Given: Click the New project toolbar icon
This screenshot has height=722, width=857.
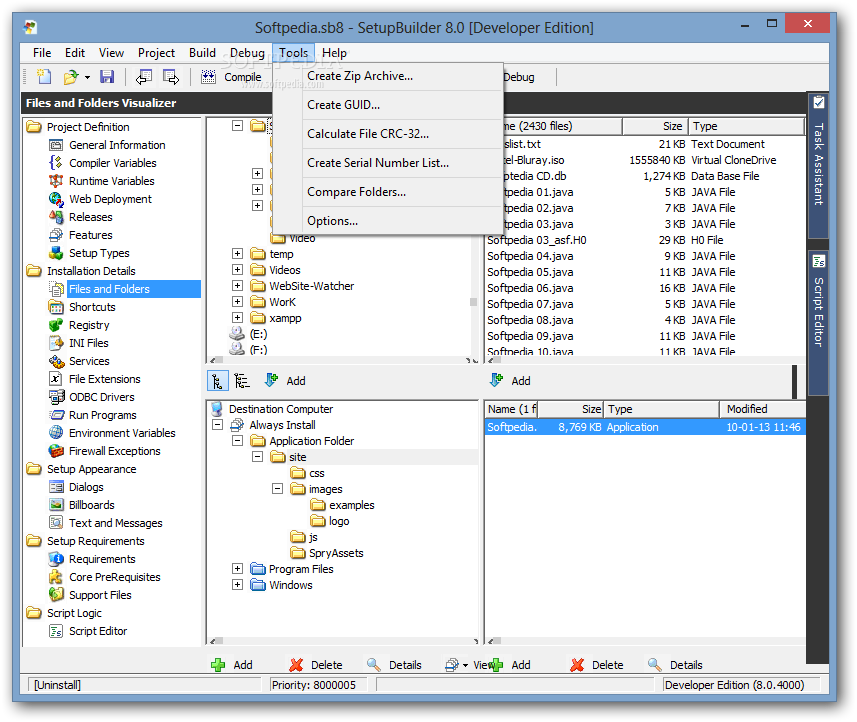Looking at the screenshot, I should [x=44, y=77].
